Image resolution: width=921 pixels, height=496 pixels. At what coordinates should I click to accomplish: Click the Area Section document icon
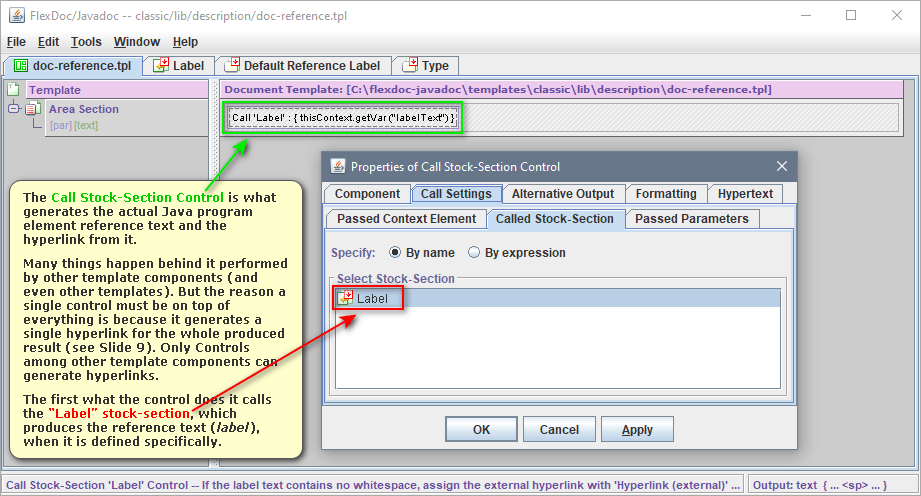point(32,109)
